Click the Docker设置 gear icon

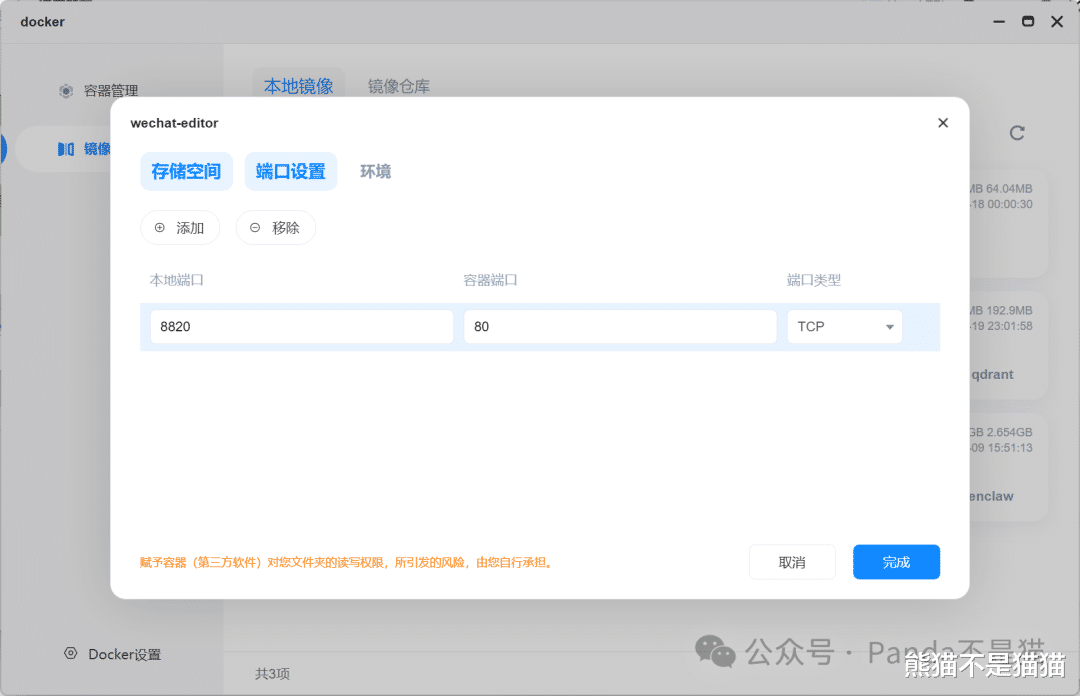pyautogui.click(x=71, y=653)
